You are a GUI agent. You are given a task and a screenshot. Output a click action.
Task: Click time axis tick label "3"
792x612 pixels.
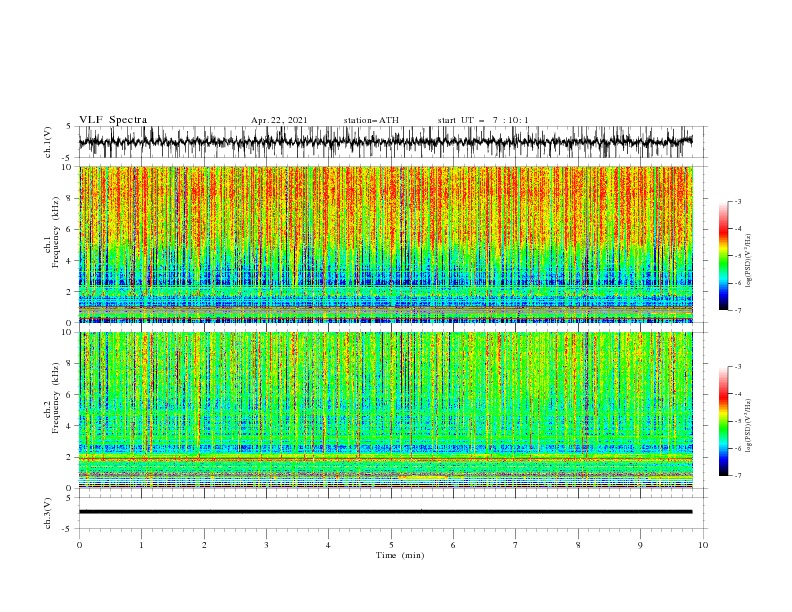266,545
